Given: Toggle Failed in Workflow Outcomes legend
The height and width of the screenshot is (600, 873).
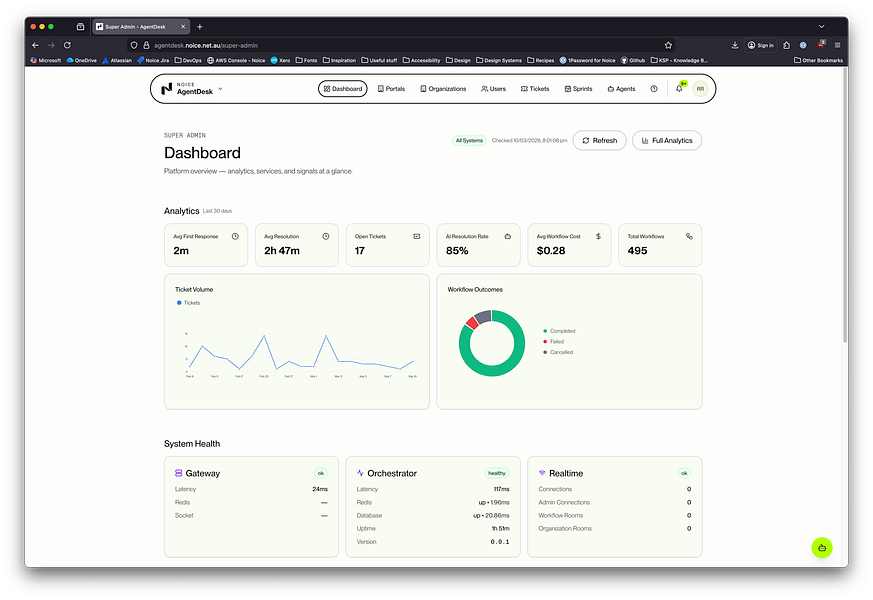Looking at the screenshot, I should click(x=554, y=341).
